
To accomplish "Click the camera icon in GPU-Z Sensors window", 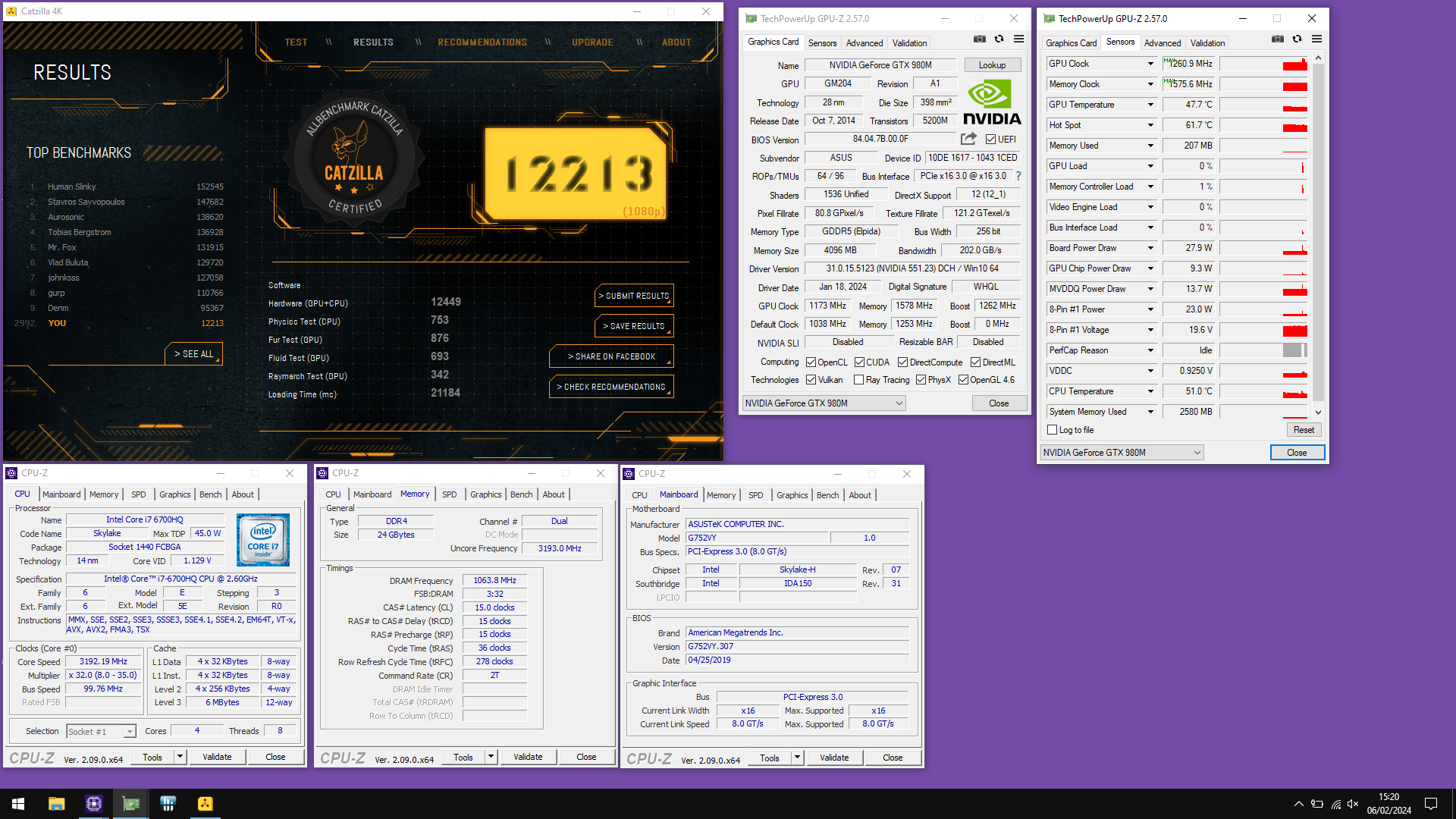I will pyautogui.click(x=1278, y=39).
